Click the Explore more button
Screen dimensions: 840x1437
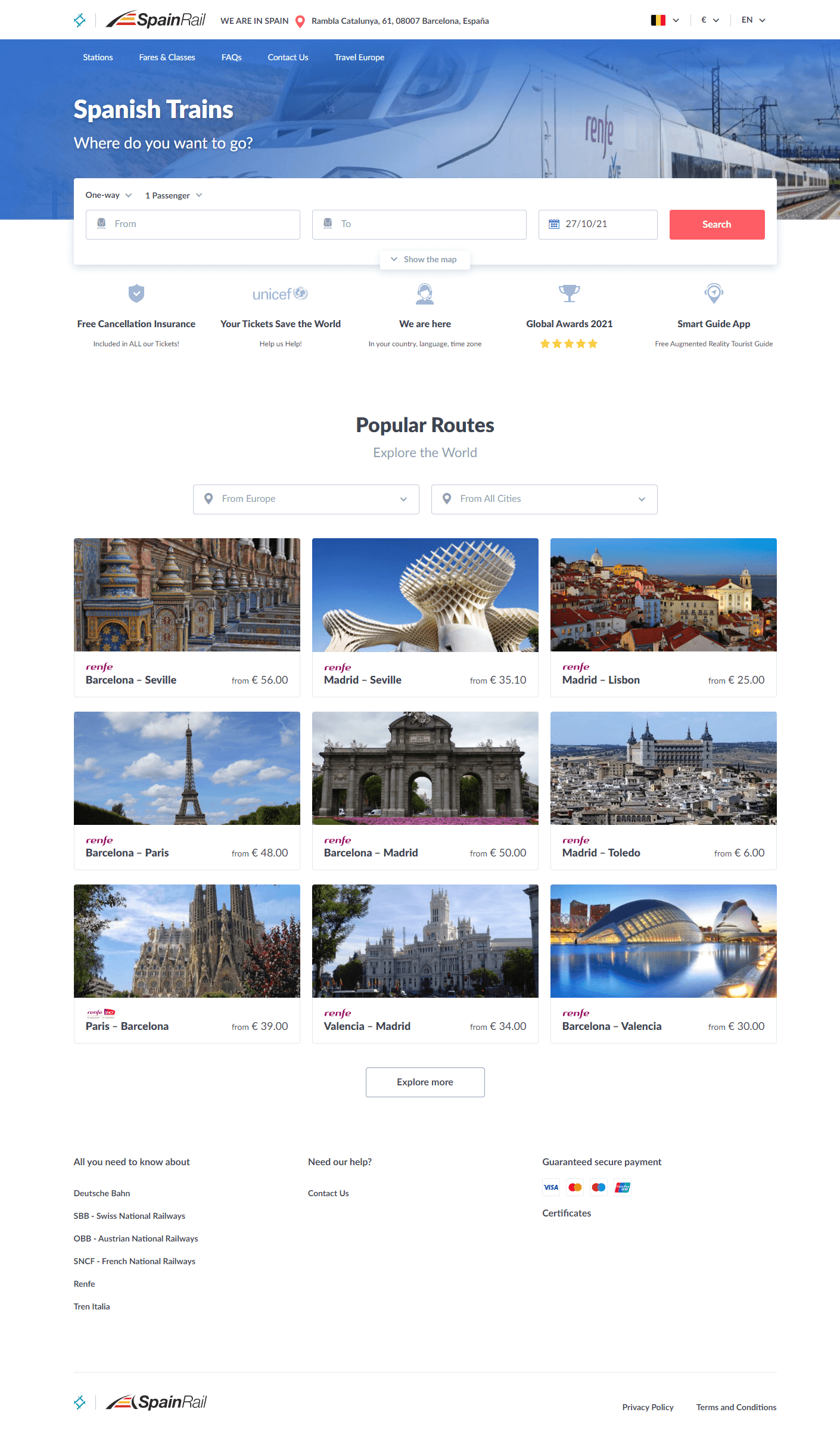click(x=425, y=1082)
